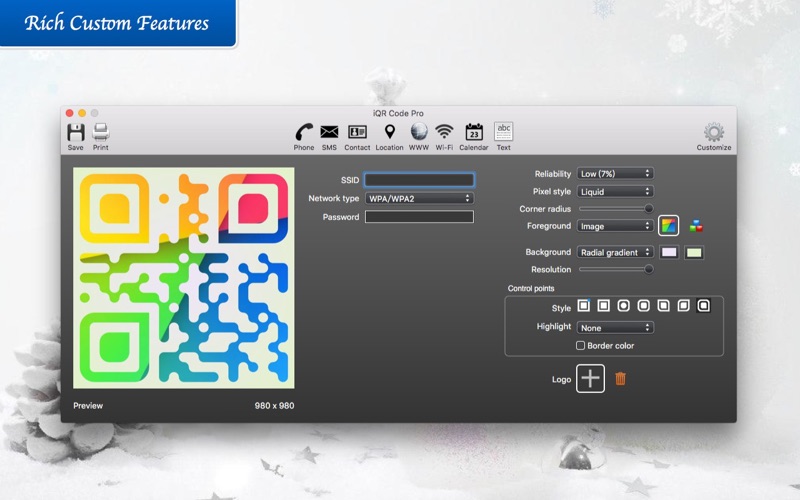Click the foreground image well
The image size is (800, 500).
click(668, 226)
